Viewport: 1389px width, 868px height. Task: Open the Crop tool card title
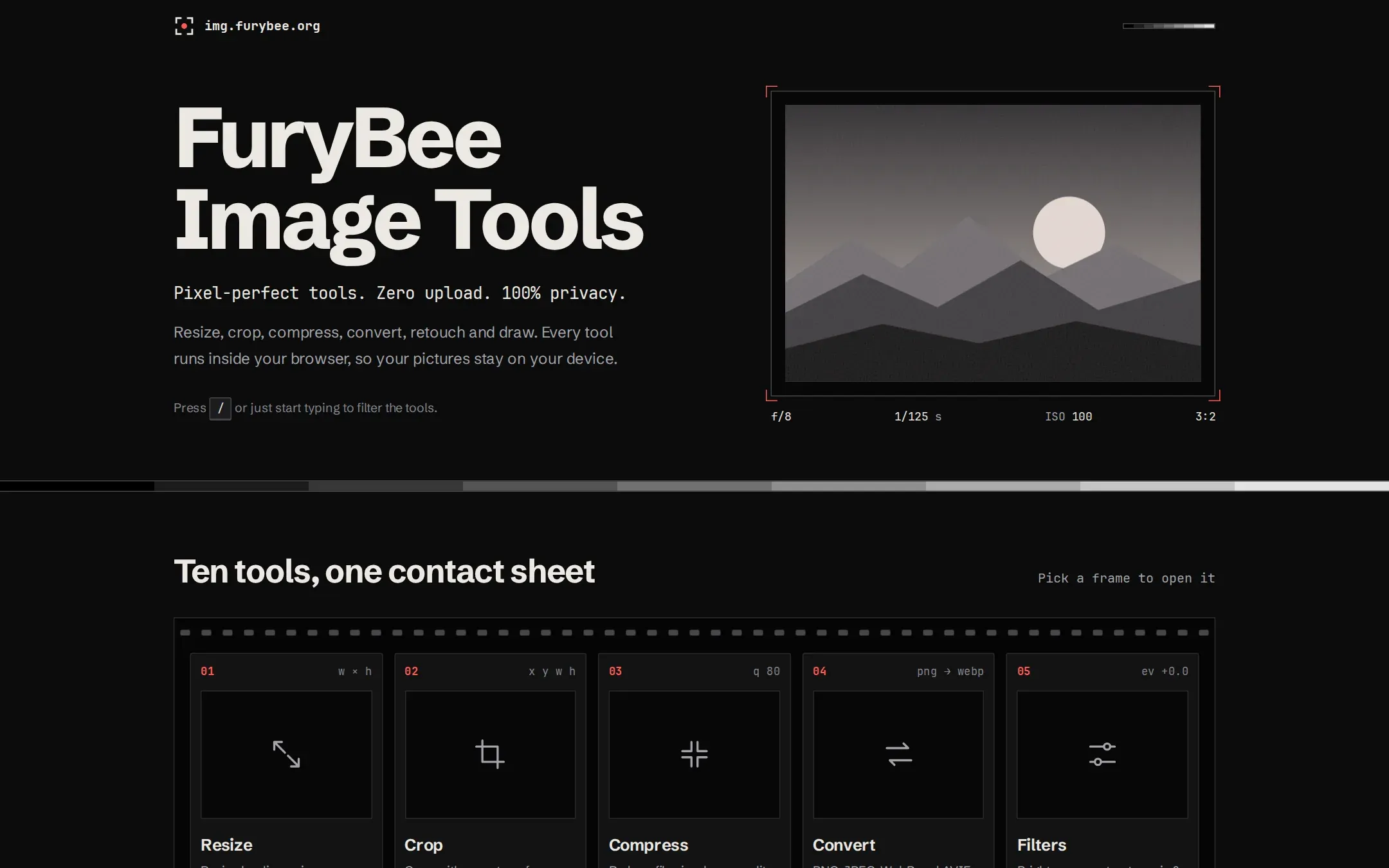pos(423,845)
